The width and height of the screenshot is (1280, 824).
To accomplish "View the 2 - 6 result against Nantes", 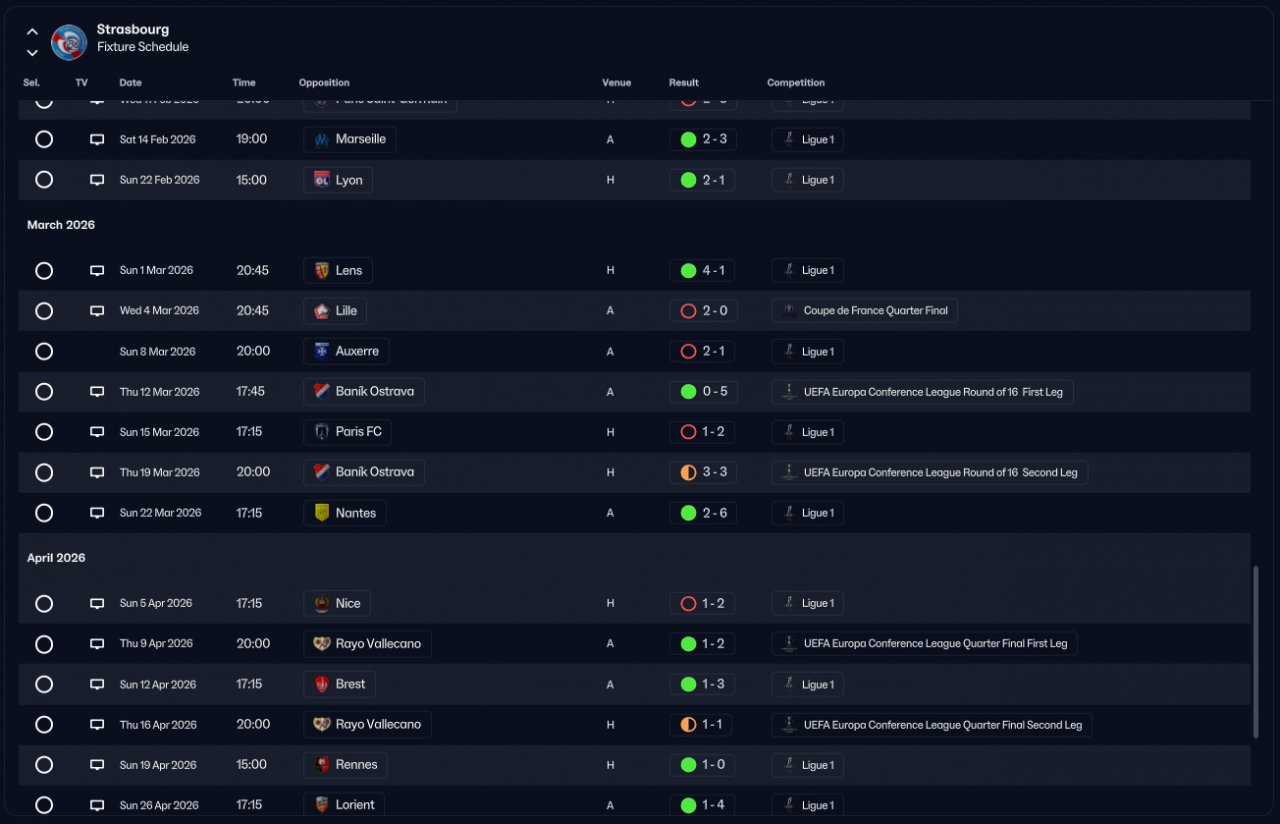I will 703,513.
